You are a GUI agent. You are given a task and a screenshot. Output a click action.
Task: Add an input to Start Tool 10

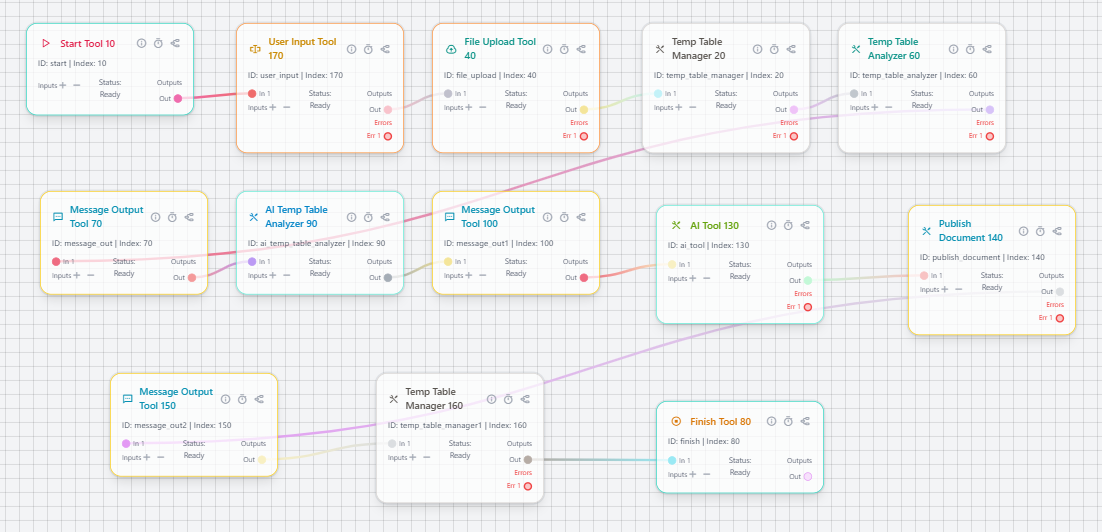63,85
